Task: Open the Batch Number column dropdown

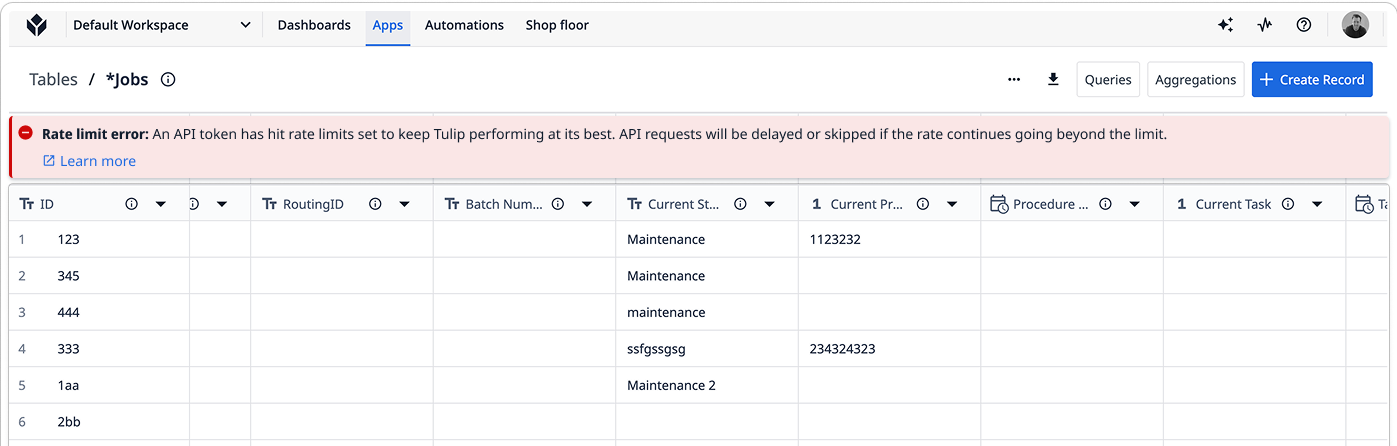Action: pos(587,204)
